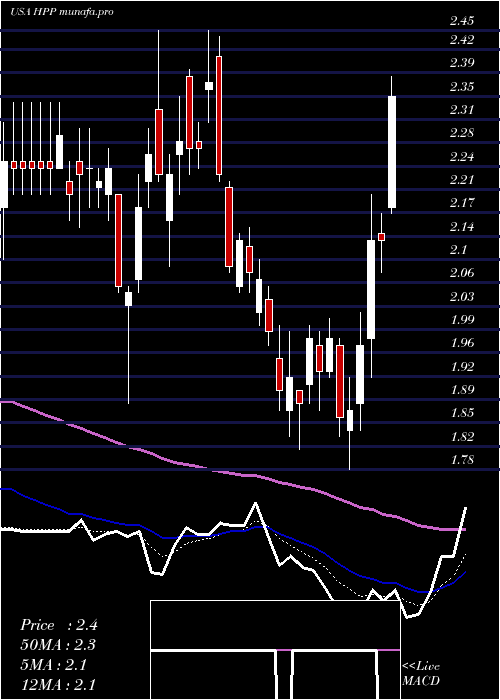The width and height of the screenshot is (500, 700).
Task: Click the 1.78 price axis label
Action: click(462, 460)
